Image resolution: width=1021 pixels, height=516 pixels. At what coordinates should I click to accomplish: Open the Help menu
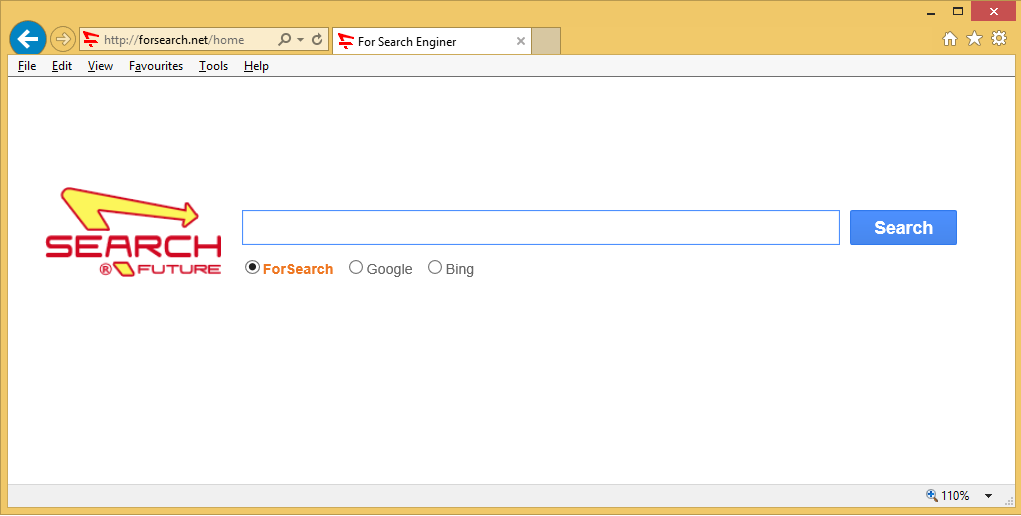[256, 66]
